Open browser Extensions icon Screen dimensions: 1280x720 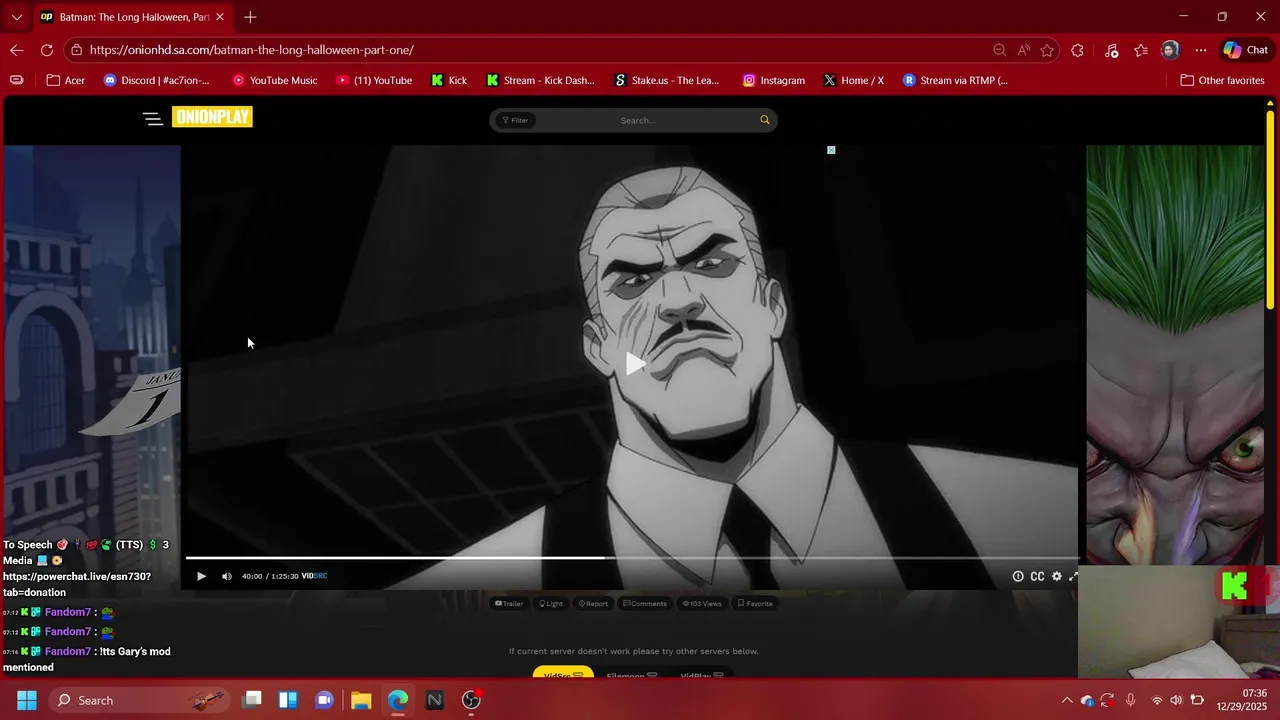[x=1077, y=50]
